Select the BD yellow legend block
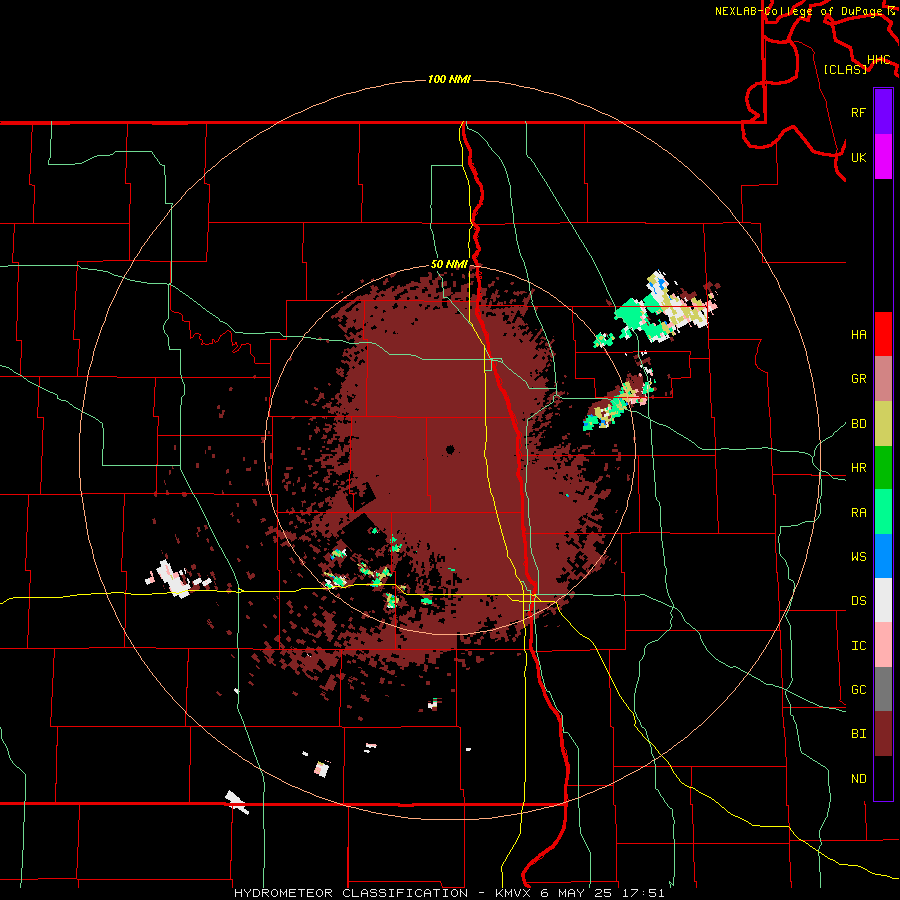 click(x=883, y=423)
